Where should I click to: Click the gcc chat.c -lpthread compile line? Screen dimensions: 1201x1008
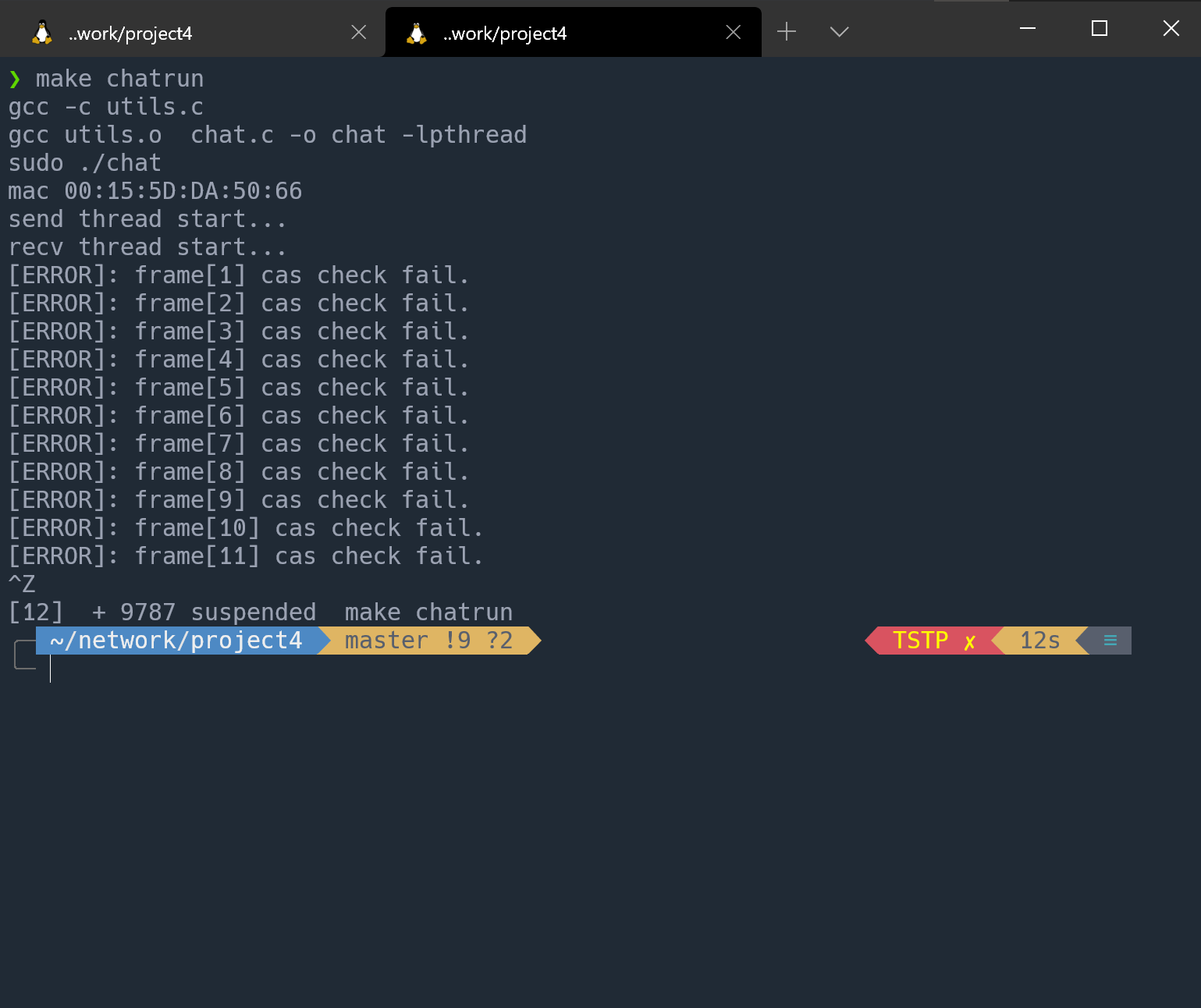tap(268, 135)
